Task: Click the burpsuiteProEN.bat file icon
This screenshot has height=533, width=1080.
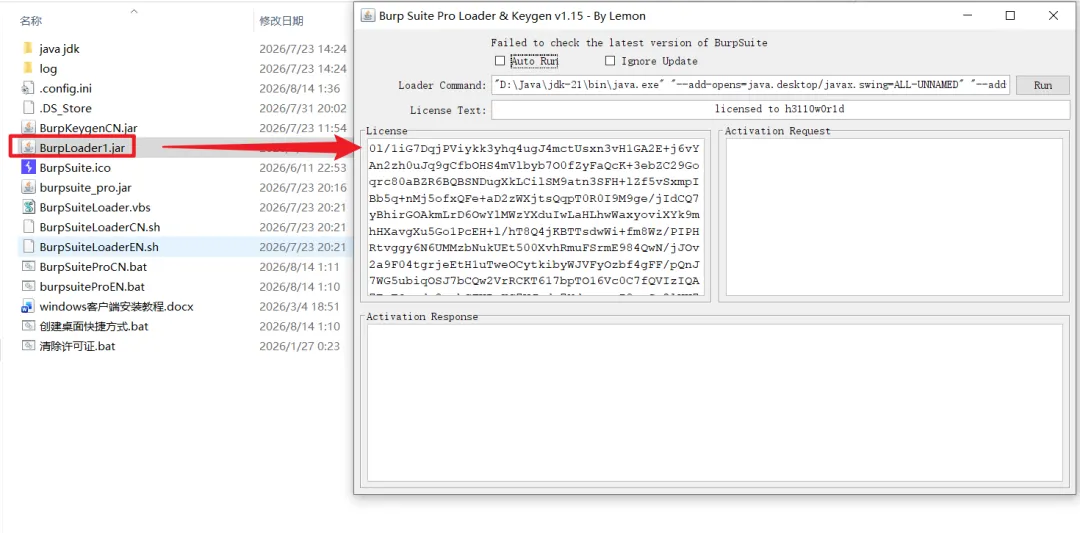Action: pos(28,286)
